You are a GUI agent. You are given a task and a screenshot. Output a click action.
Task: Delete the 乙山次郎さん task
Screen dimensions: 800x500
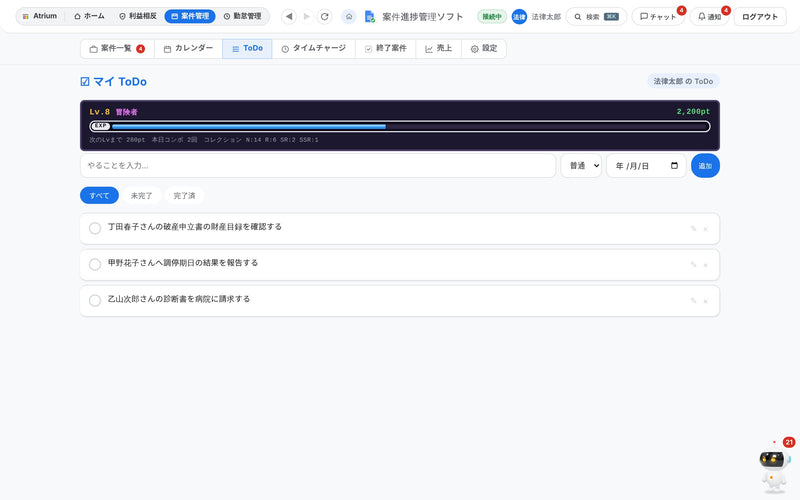coord(706,302)
